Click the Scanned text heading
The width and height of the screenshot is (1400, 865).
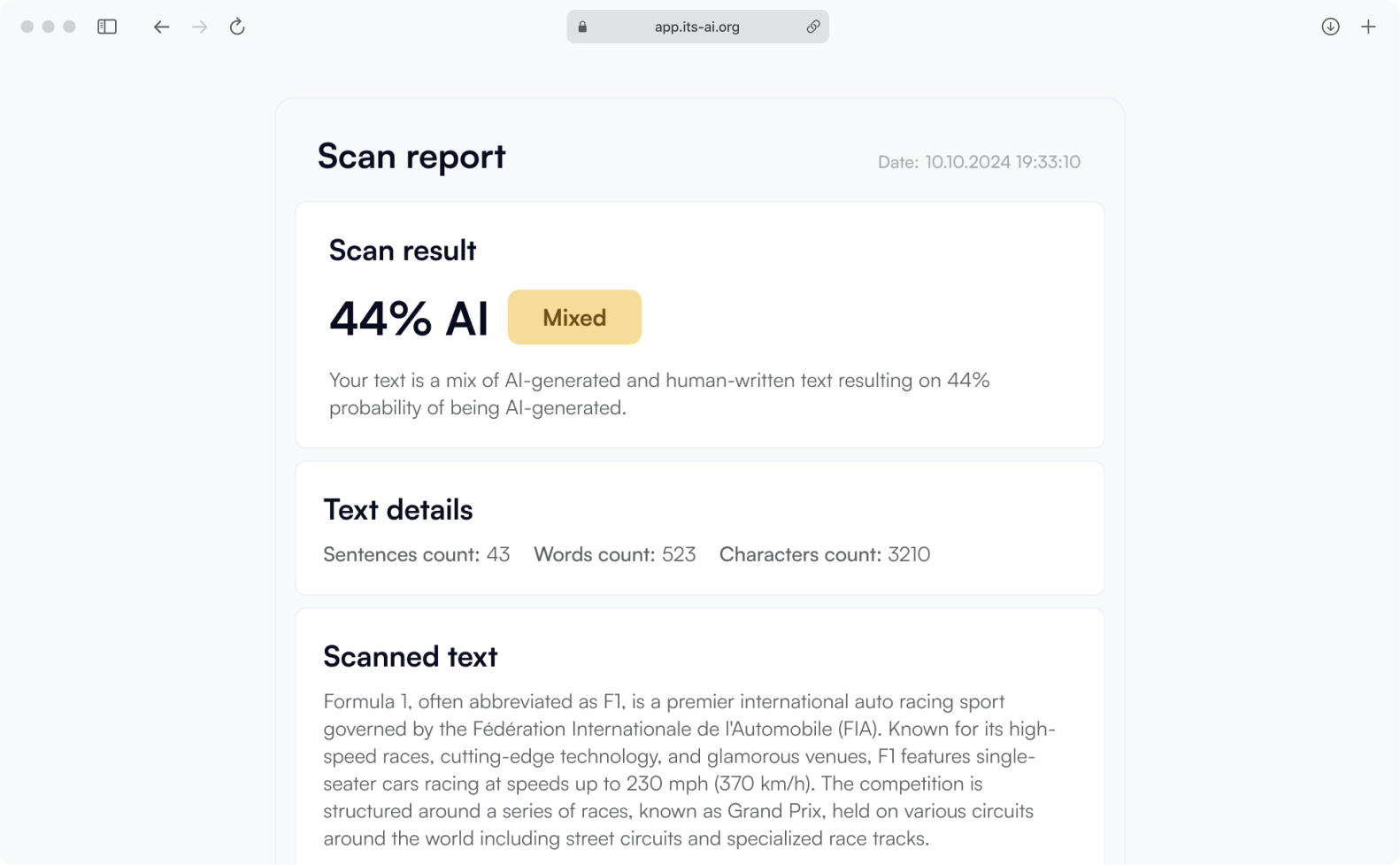[x=411, y=657]
